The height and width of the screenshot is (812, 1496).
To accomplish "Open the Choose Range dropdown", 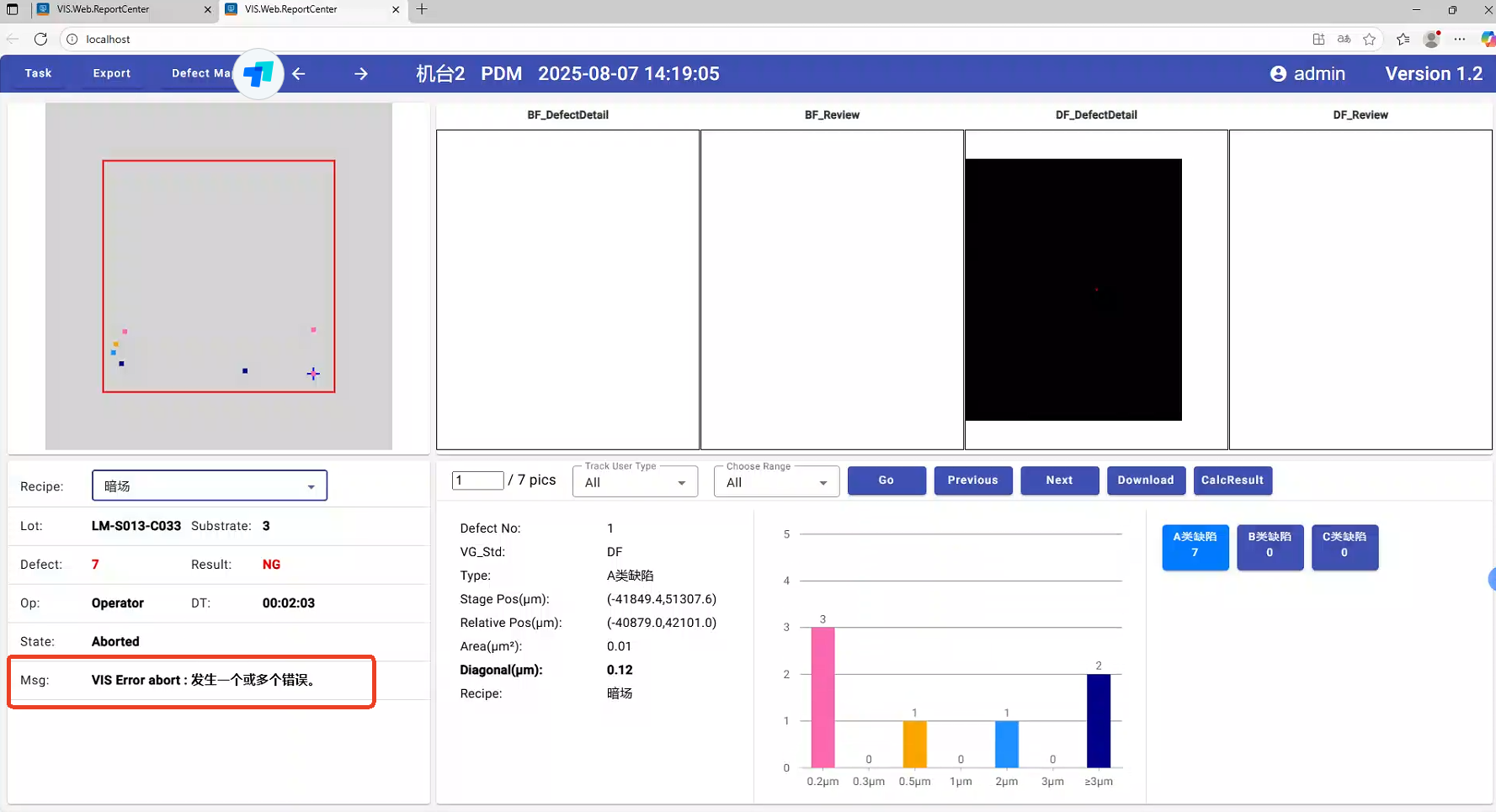I will [776, 482].
